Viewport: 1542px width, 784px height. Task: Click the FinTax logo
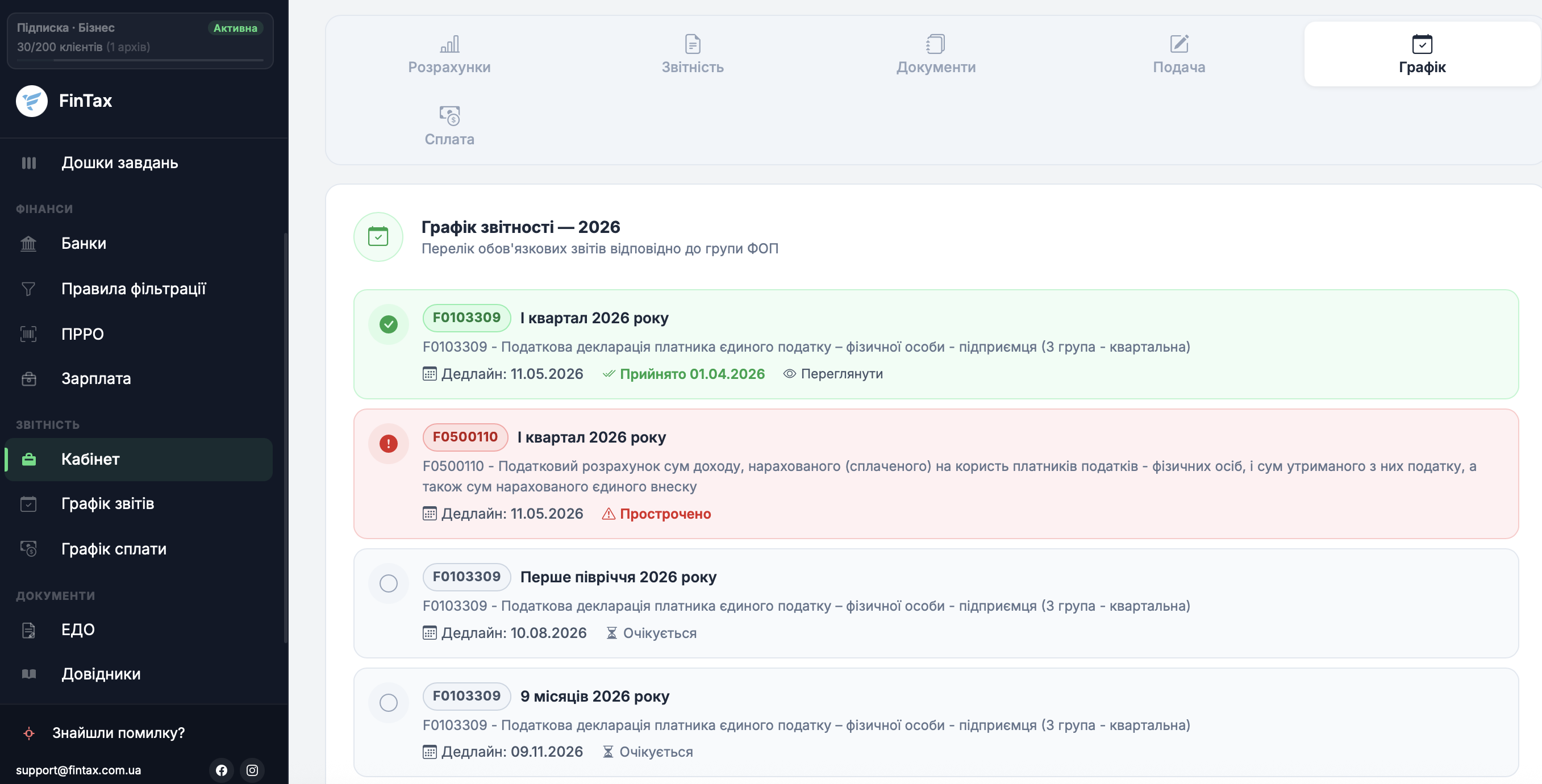[x=32, y=101]
